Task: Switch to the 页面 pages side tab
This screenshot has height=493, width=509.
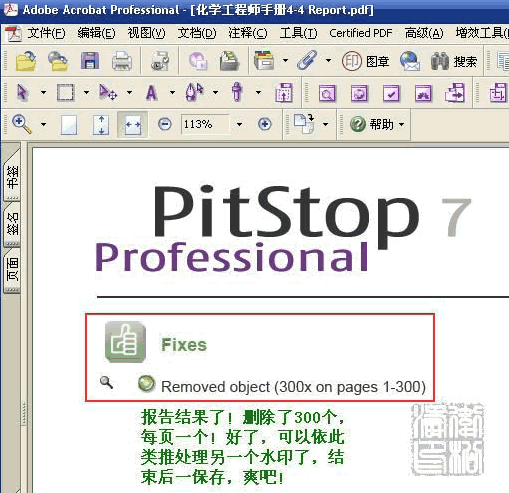Action: 12,270
